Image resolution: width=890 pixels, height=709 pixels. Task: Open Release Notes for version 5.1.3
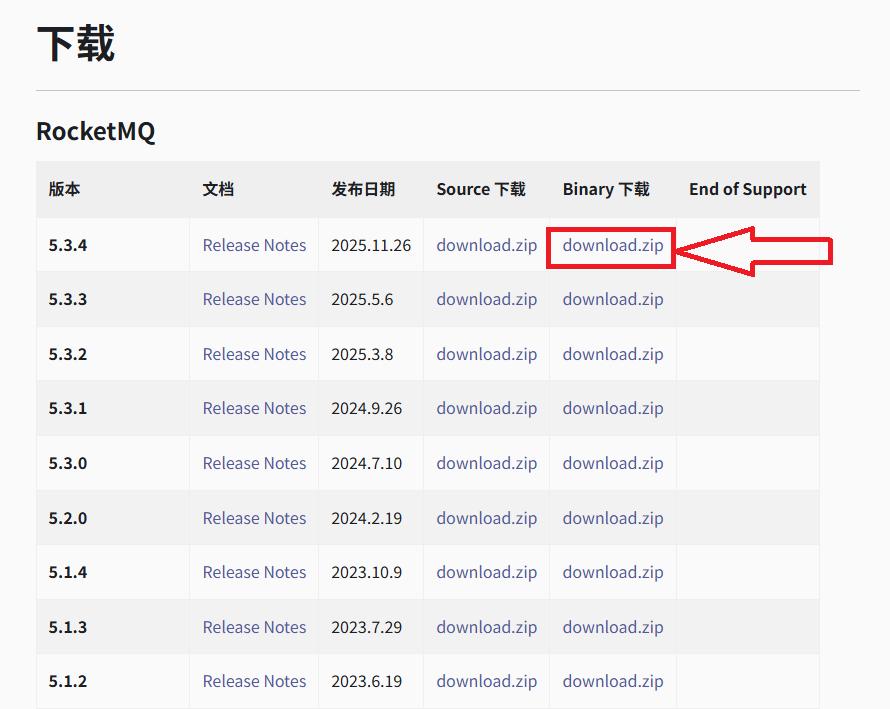(x=254, y=627)
